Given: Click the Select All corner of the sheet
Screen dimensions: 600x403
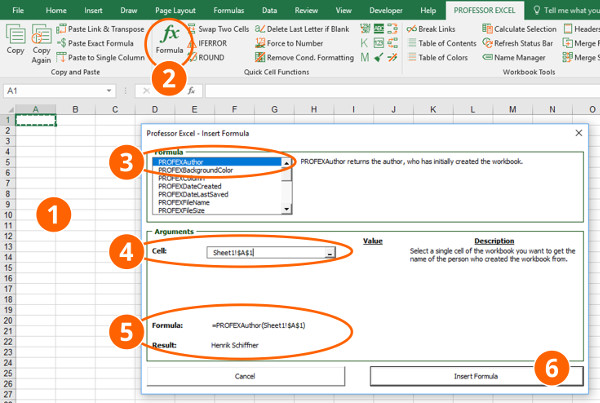Looking at the screenshot, I should (8, 109).
